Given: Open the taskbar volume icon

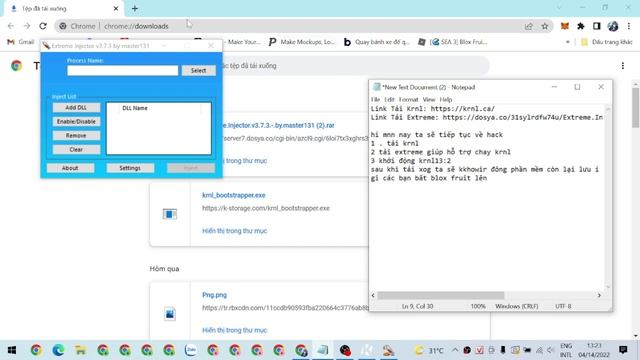Looking at the screenshot, I should tap(551, 350).
